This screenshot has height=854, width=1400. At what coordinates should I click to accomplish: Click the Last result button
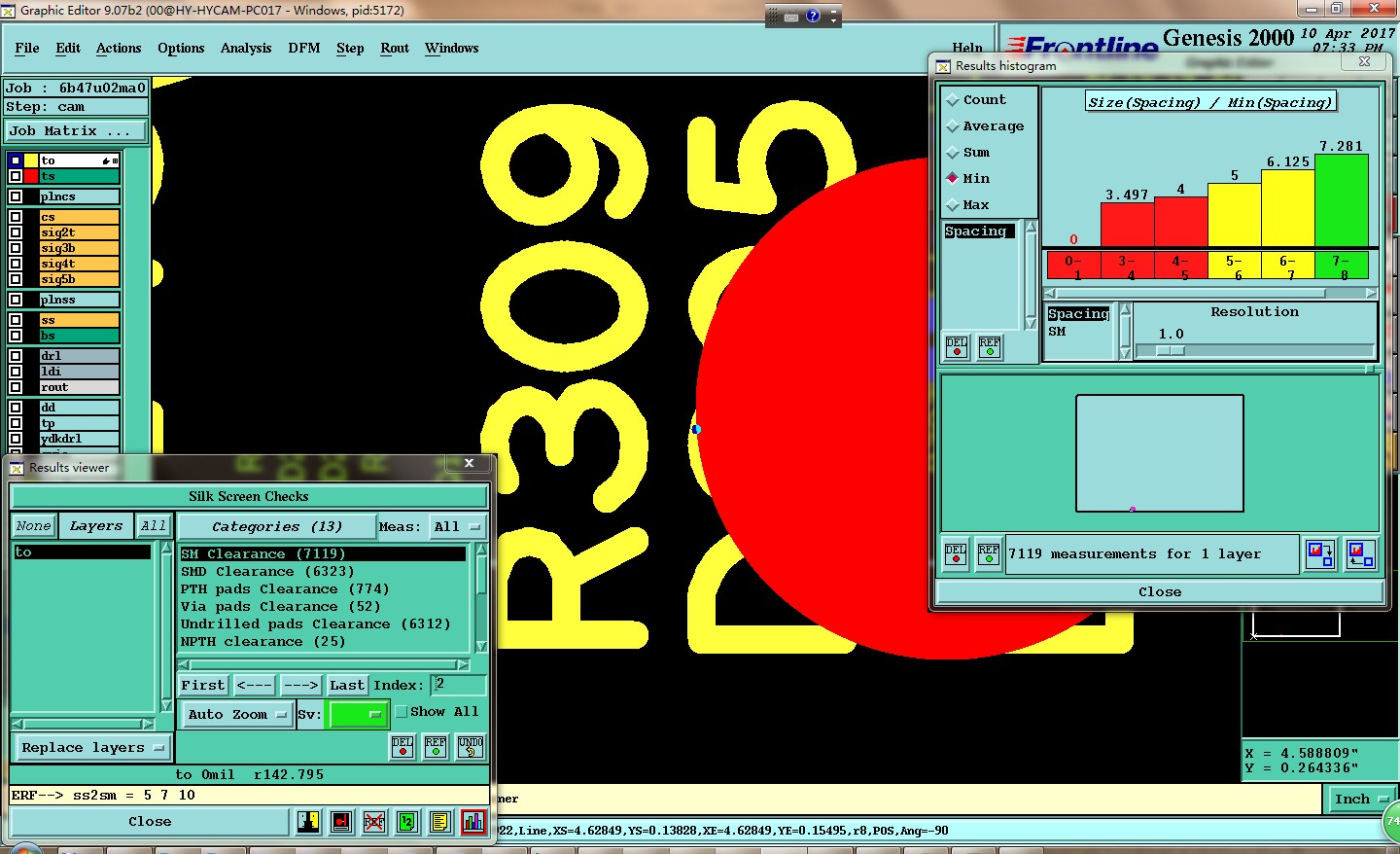[x=347, y=685]
